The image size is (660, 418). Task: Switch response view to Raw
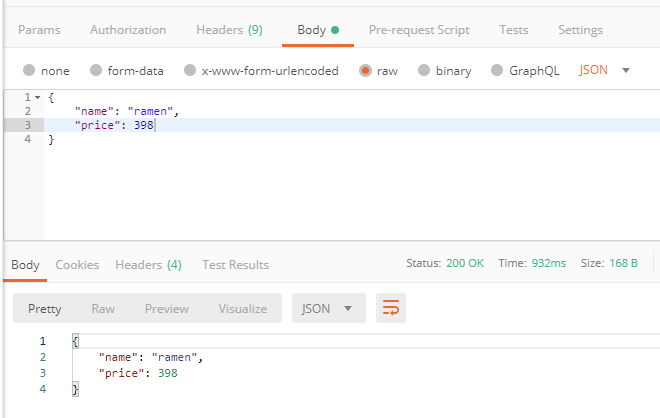click(103, 309)
